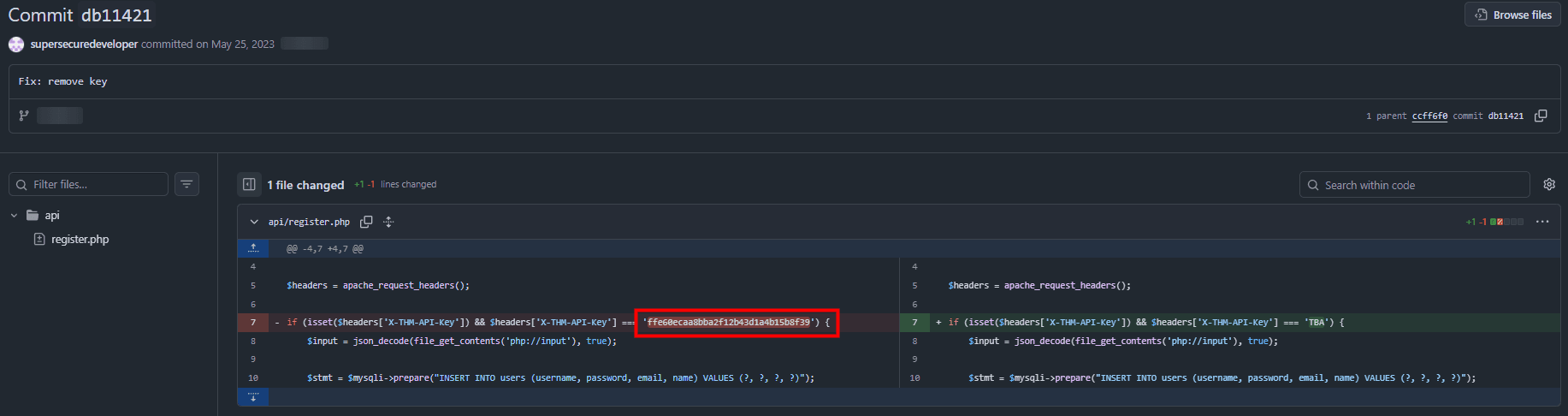The image size is (1568, 416).
Task: Open the file filter options button
Action: pos(186,184)
